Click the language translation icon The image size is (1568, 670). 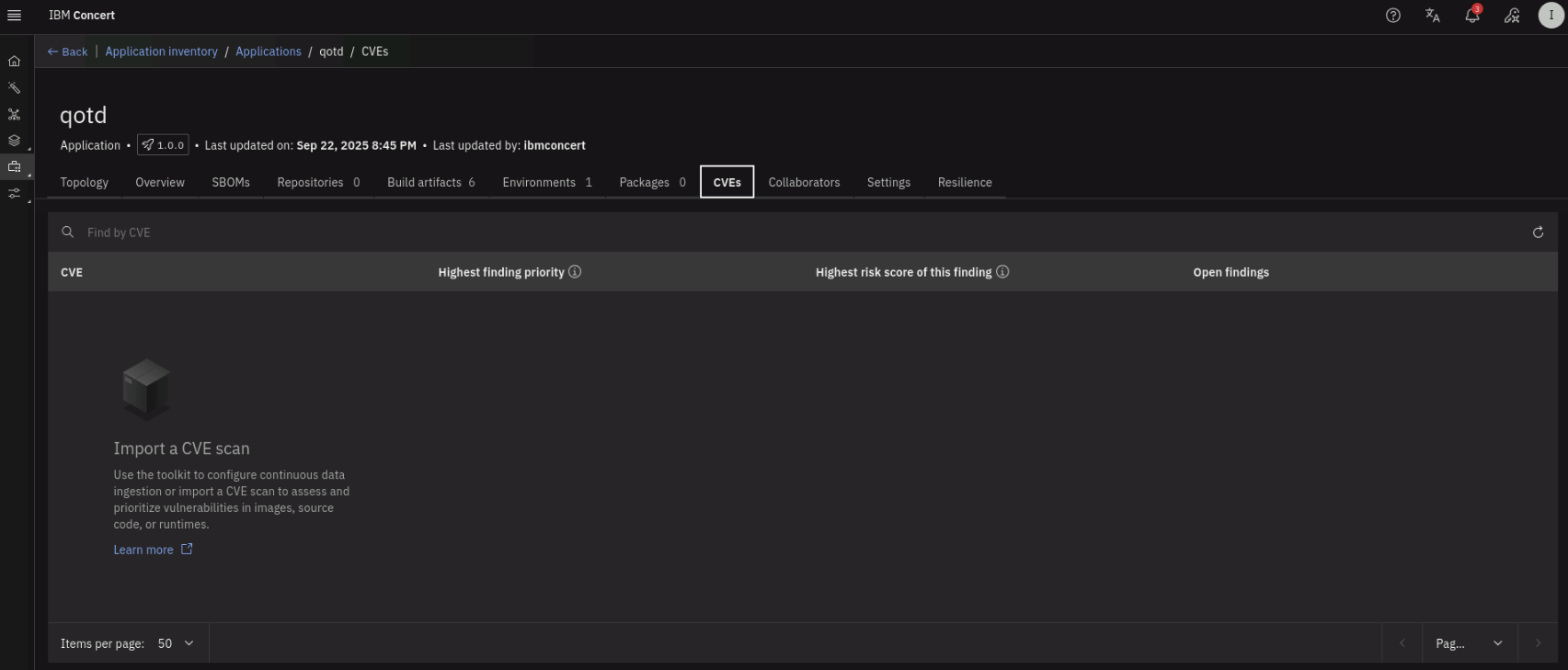click(1432, 16)
